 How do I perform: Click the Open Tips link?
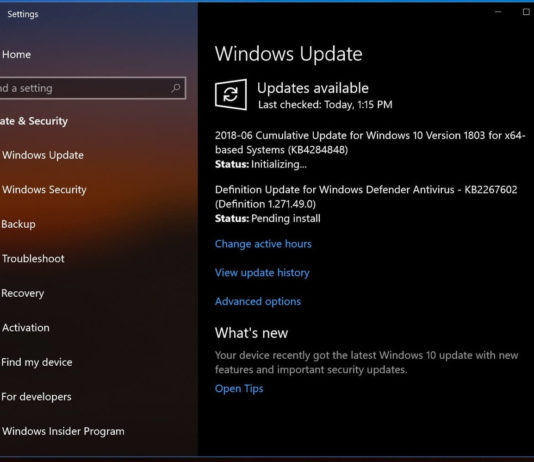pyautogui.click(x=239, y=388)
